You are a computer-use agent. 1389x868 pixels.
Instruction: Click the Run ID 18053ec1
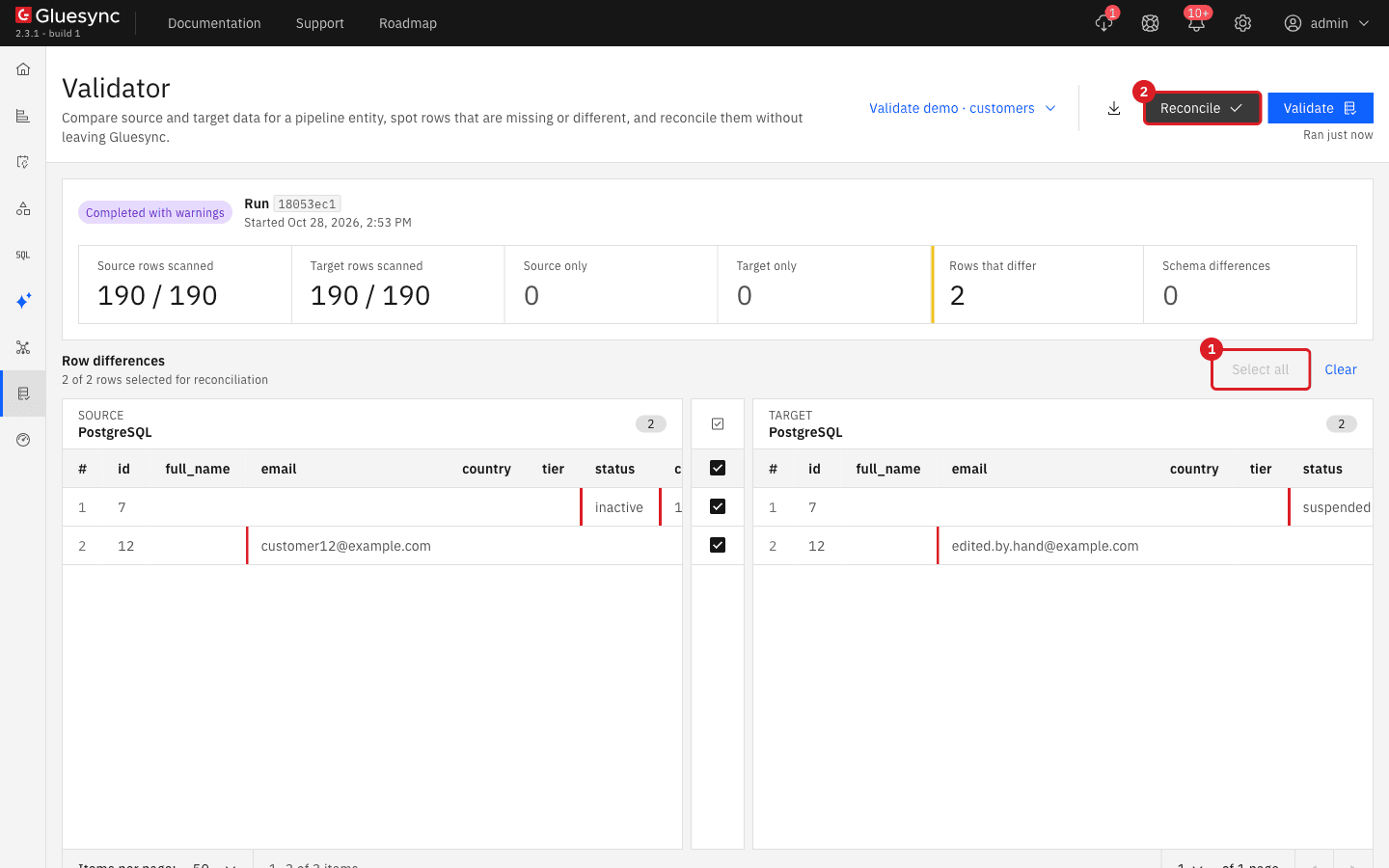[307, 203]
